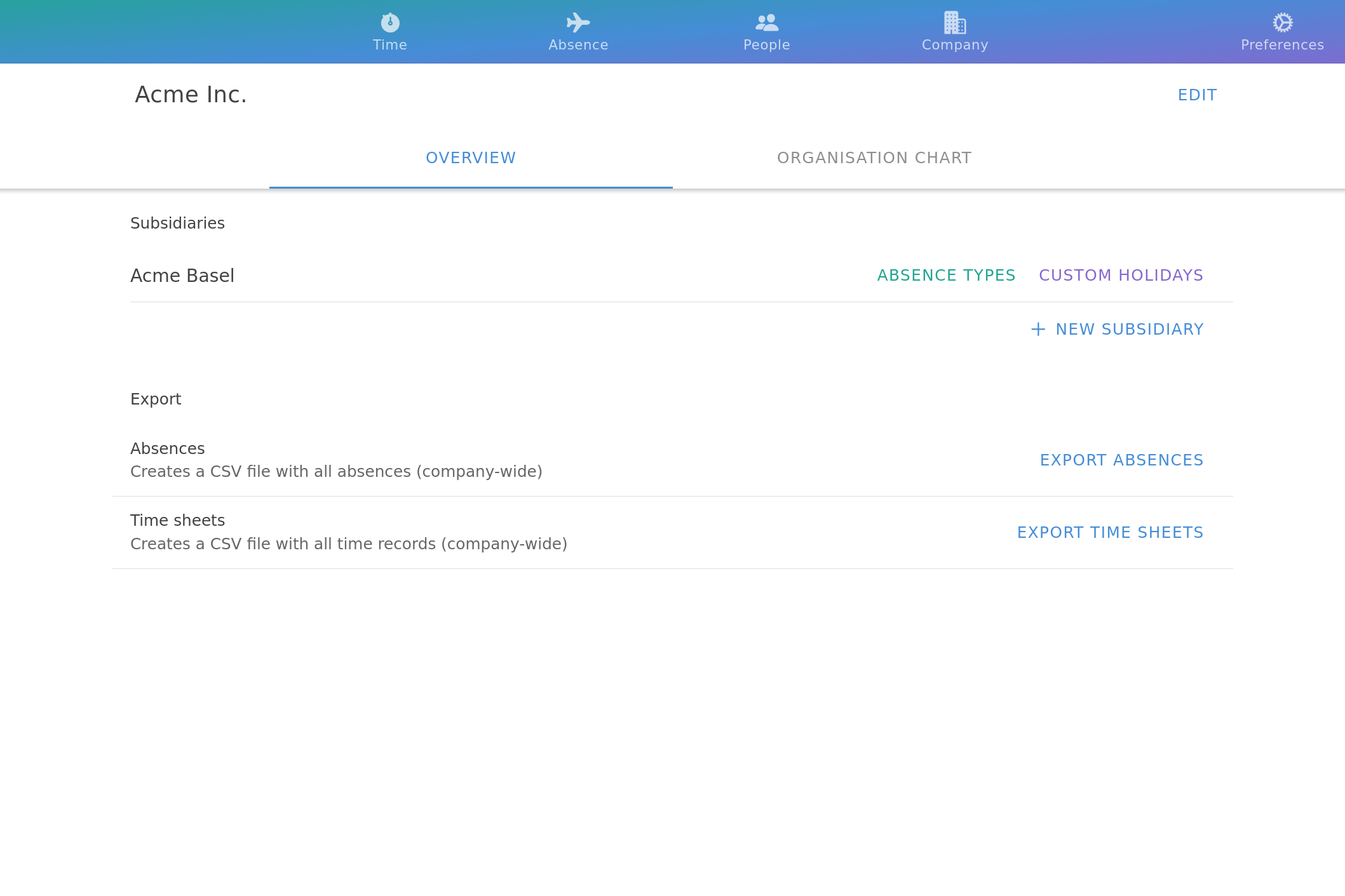
Task: Open the Company navigation label
Action: pos(955,45)
